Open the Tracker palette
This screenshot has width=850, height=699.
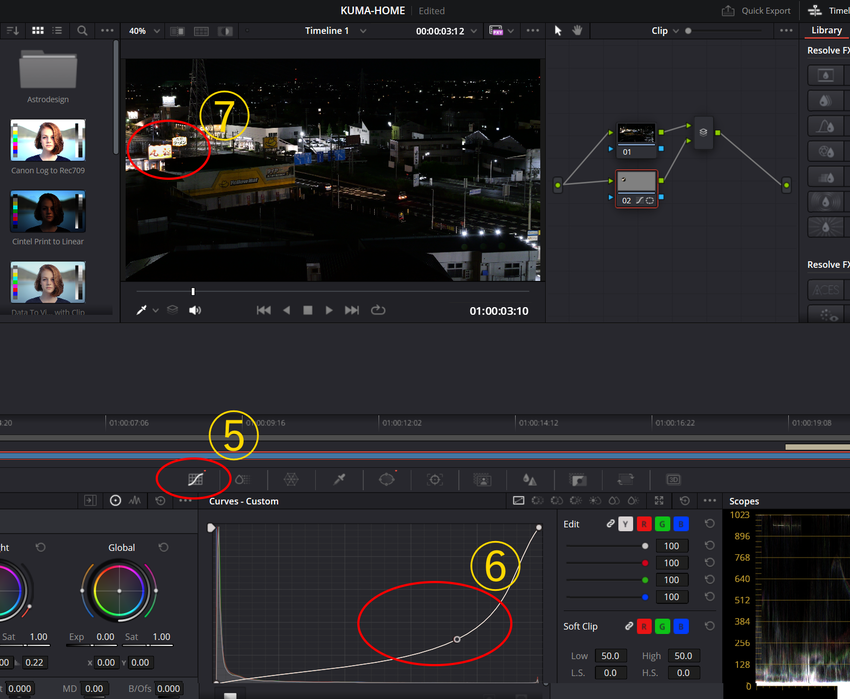435,479
